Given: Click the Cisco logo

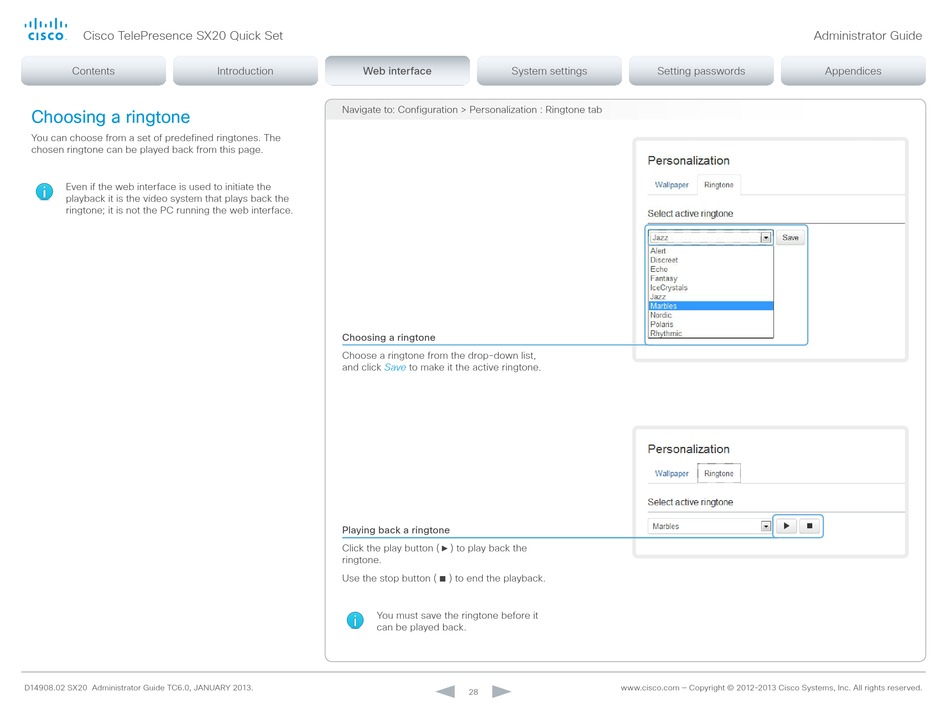Looking at the screenshot, I should [x=45, y=30].
